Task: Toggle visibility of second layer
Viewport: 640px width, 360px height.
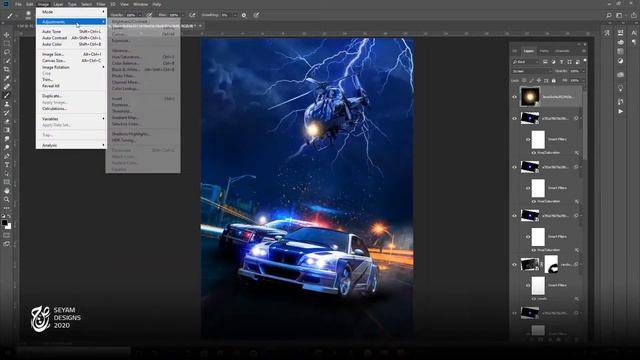Action: coord(514,118)
